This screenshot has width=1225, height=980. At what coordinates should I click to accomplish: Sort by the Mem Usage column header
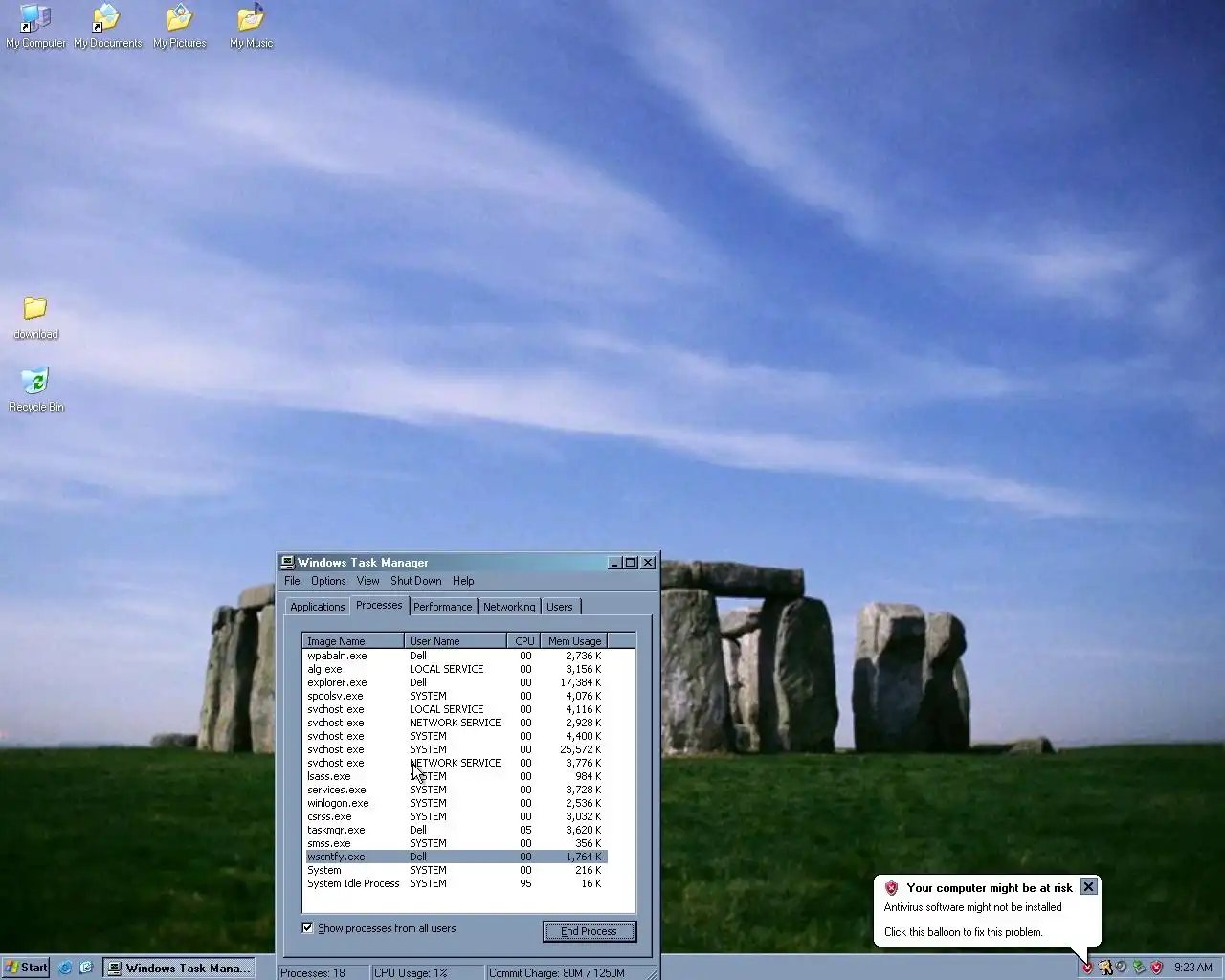(x=574, y=641)
